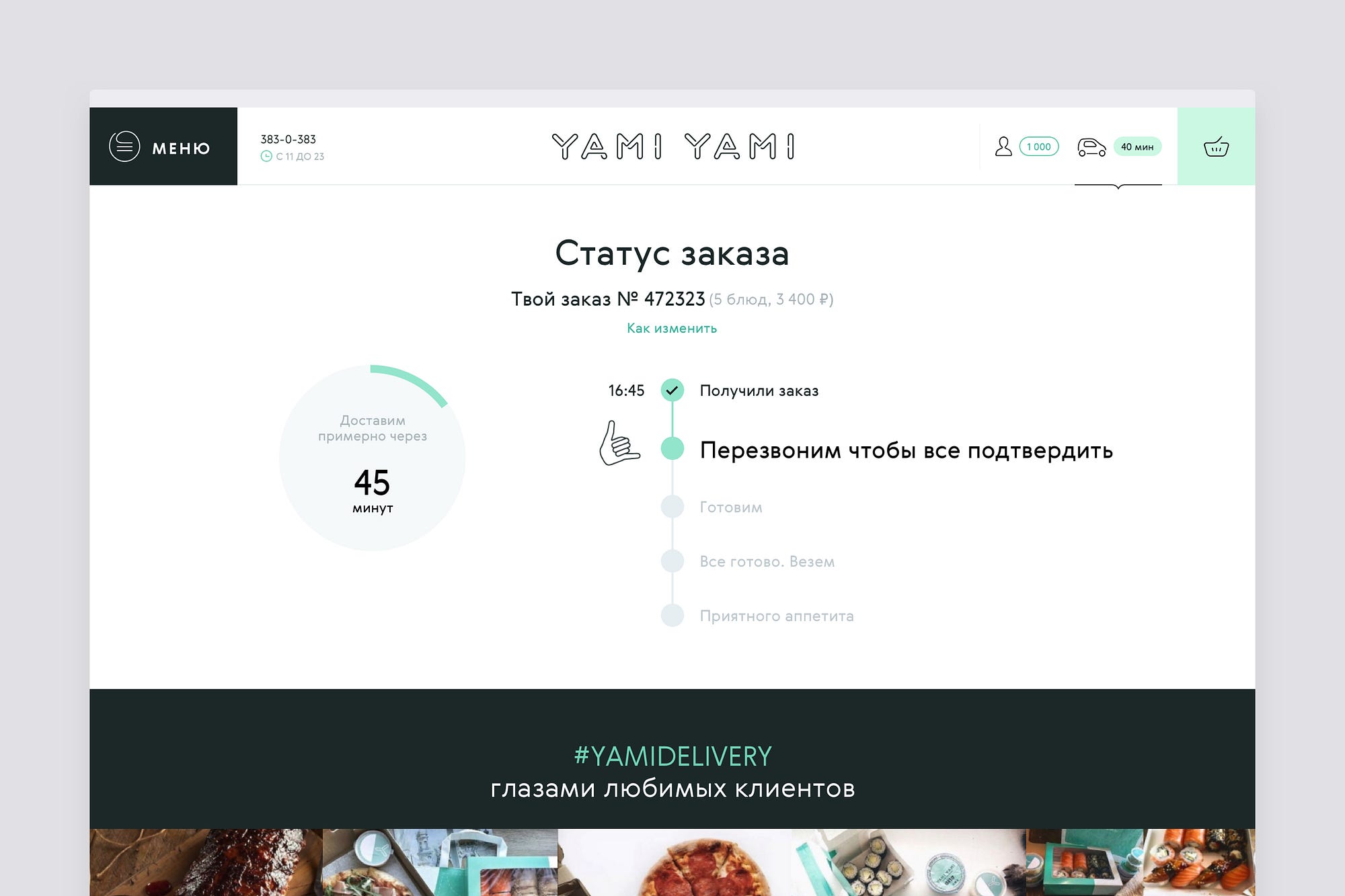Click the clock icon by working hours
Viewport: 1345px width, 896px height.
266,156
